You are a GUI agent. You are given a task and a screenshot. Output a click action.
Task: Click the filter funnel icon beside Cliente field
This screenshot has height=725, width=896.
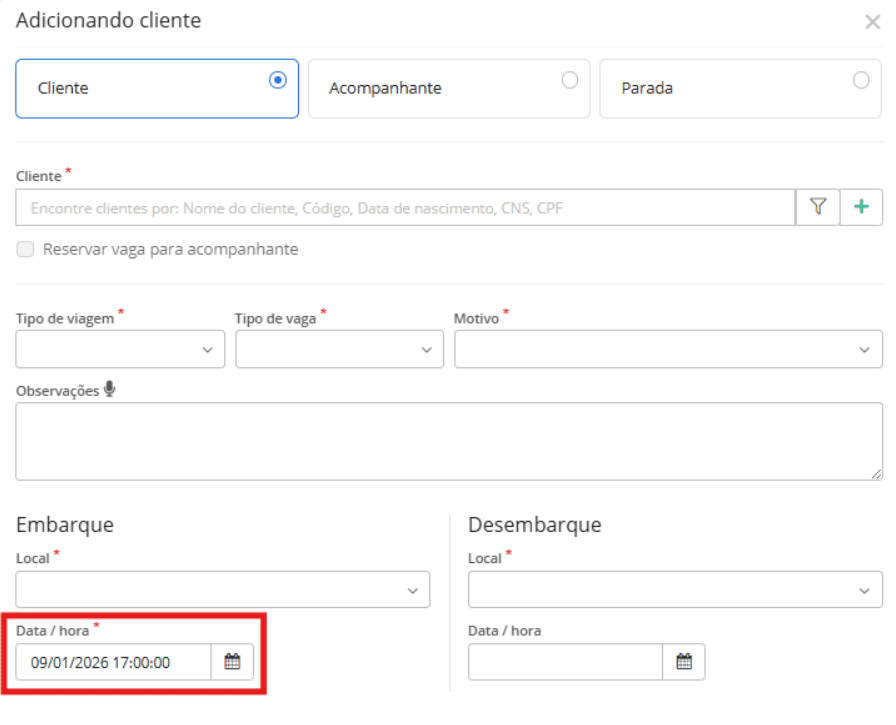tap(818, 207)
